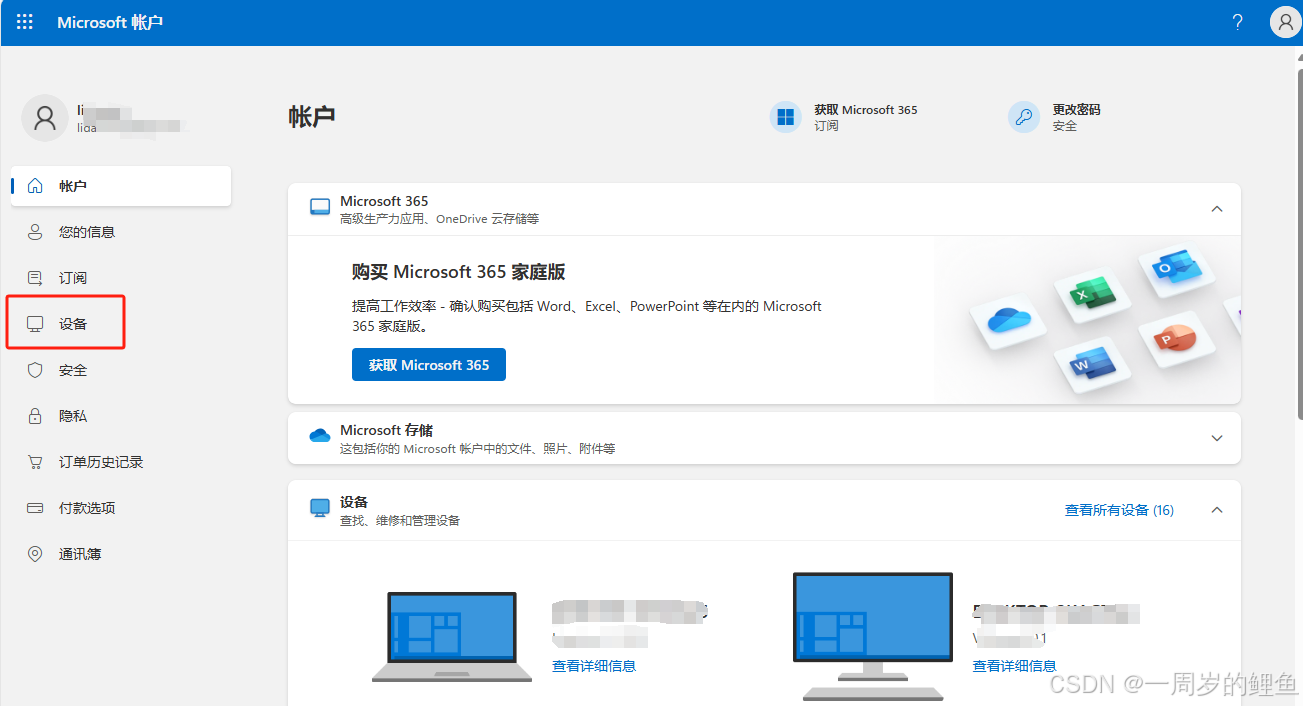Navigate to 安全 settings
This screenshot has width=1303, height=706.
click(x=121, y=370)
